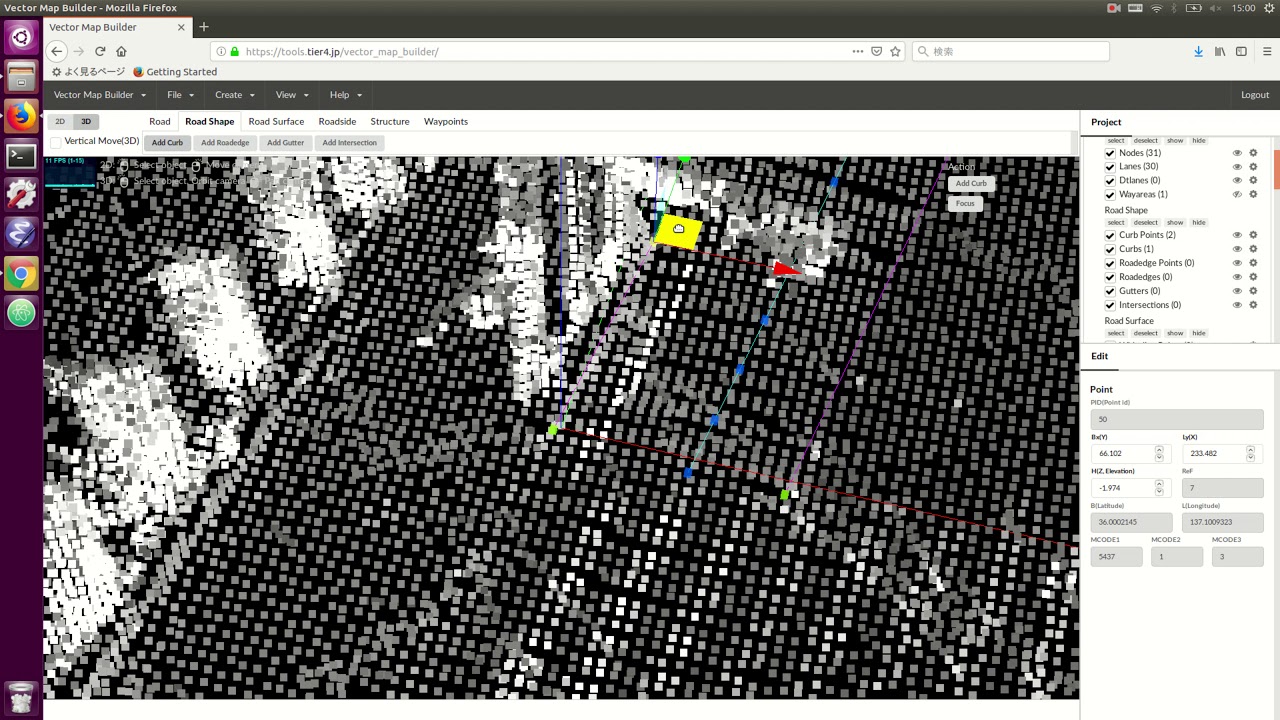Uncheck the Lanes (30) checkbox
This screenshot has width=1280, height=720.
(x=1110, y=167)
